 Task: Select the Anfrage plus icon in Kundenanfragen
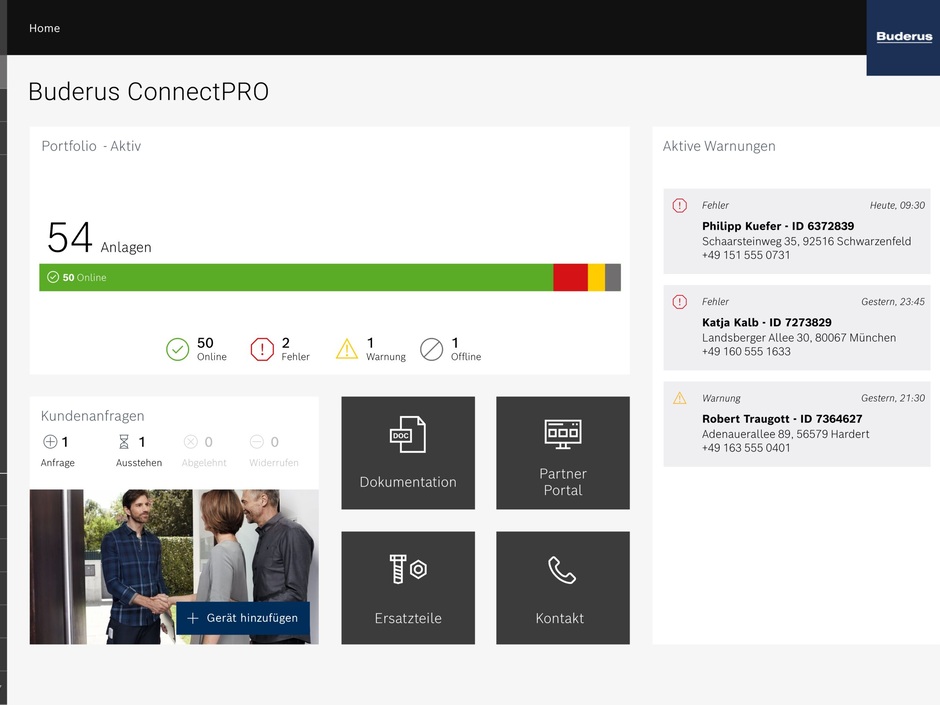(50, 442)
